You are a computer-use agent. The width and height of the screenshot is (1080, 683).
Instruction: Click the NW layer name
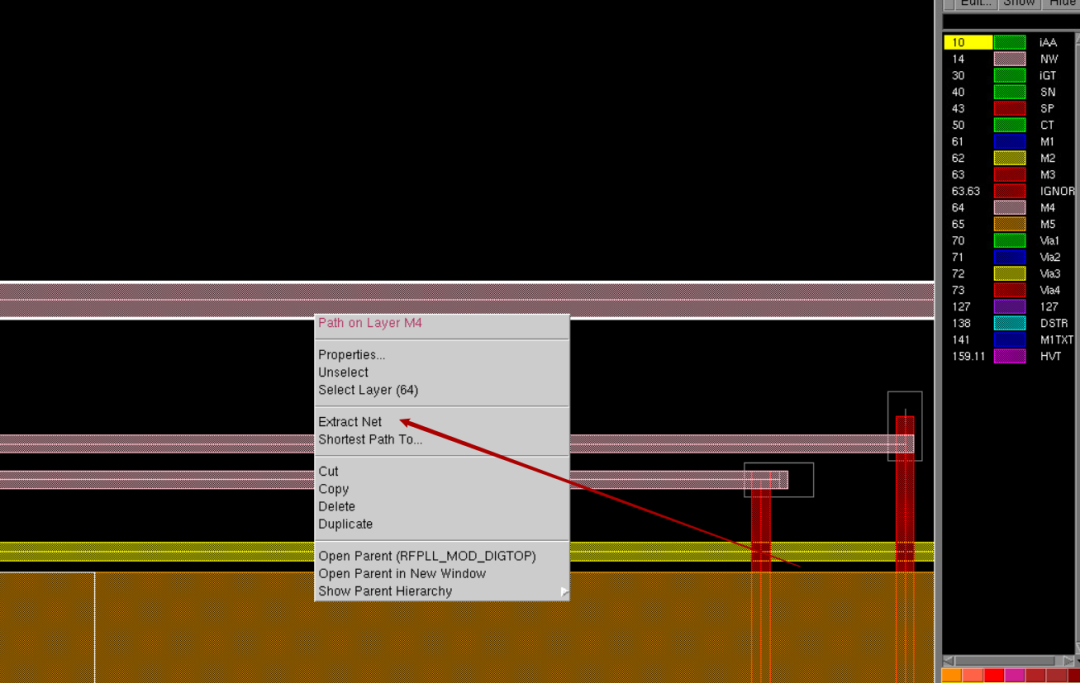click(x=1049, y=59)
